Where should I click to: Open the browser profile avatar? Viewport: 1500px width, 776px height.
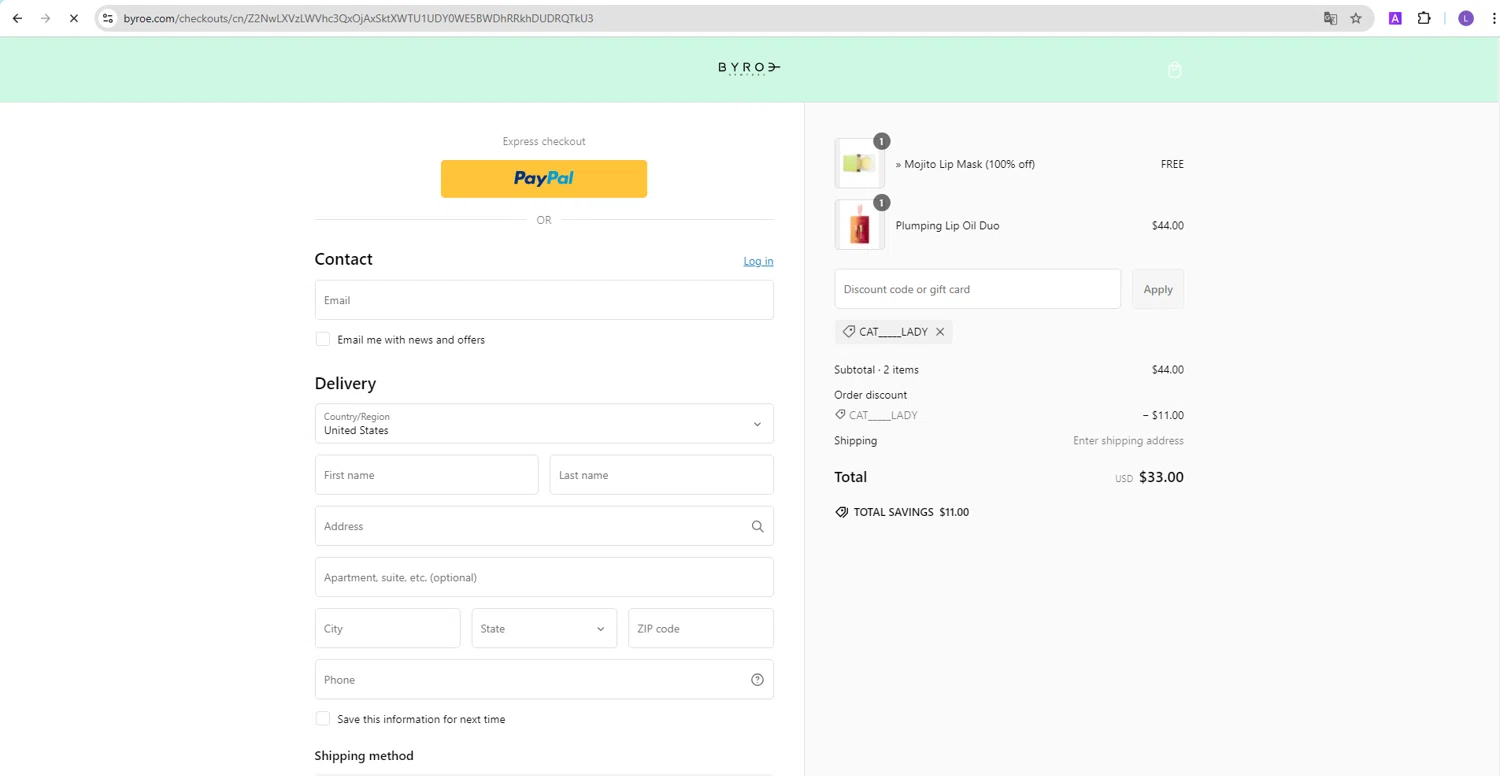(1466, 18)
